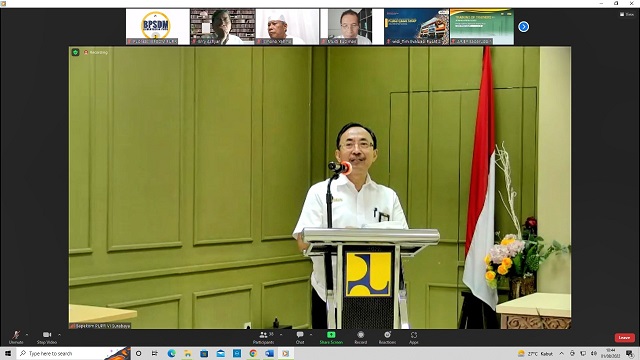The height and width of the screenshot is (360, 640).
Task: Expand the arrow beside Chat
Action: click(311, 335)
